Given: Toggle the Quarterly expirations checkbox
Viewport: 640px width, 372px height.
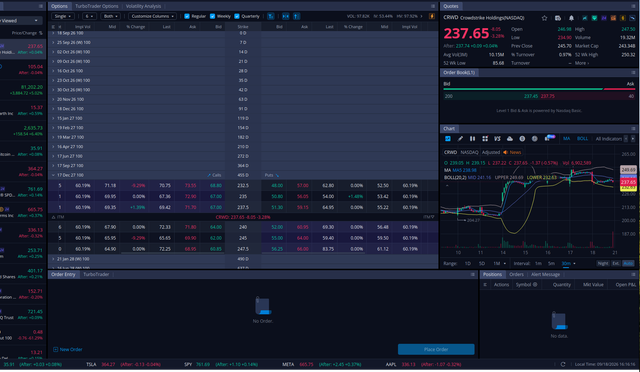Looking at the screenshot, I should 237,16.
